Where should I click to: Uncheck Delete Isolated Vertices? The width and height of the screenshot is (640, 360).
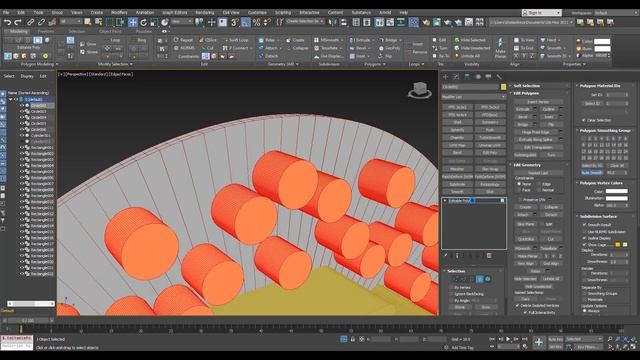[518, 305]
